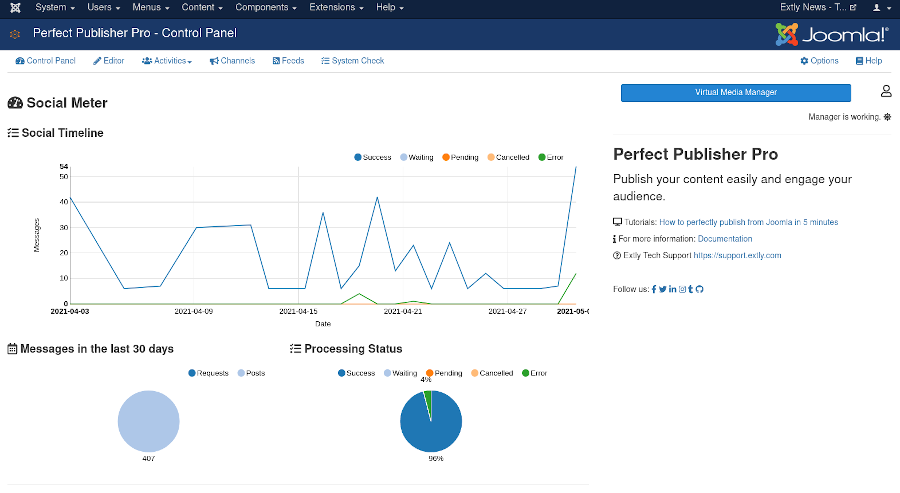This screenshot has height=493, width=900.
Task: Open the Users menu
Action: pyautogui.click(x=104, y=7)
